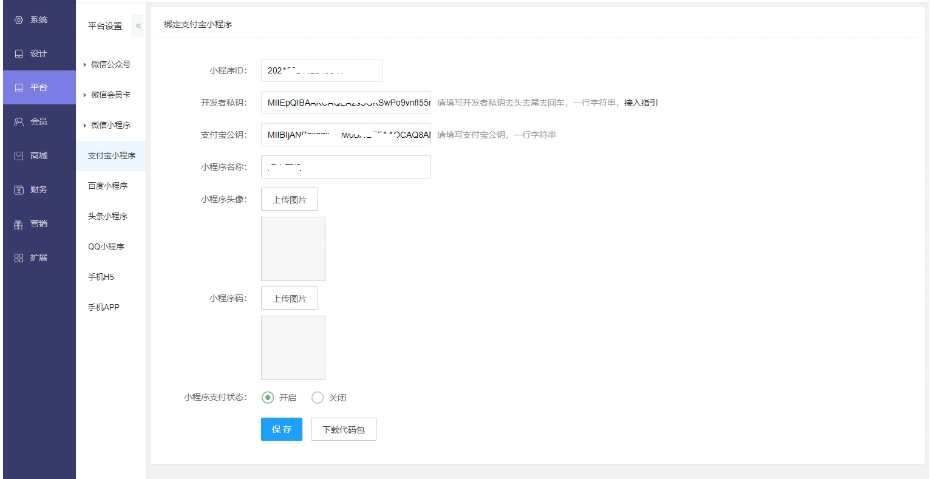The width and height of the screenshot is (930, 479).
Task: Expand the 微信会员卡 submenu
Action: 110,95
